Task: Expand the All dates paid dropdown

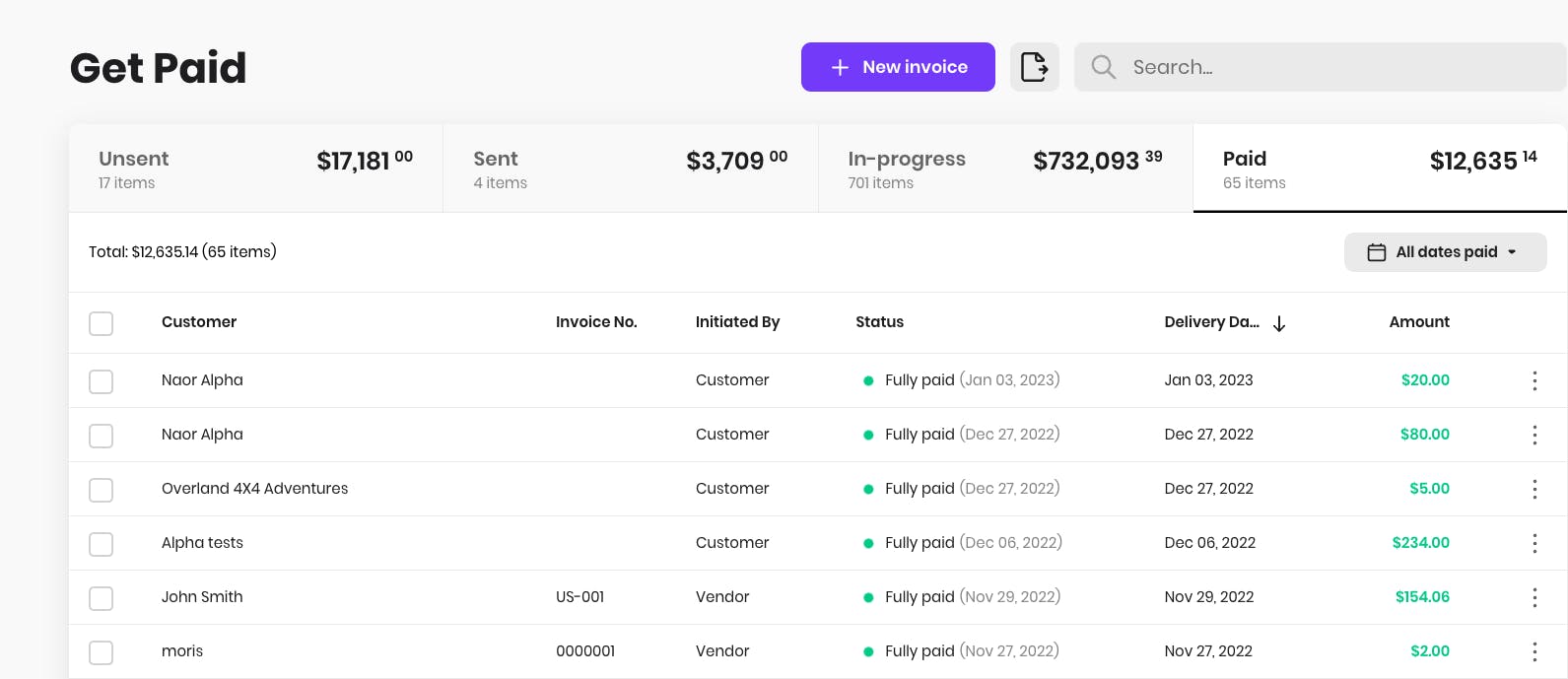Action: coord(1445,252)
